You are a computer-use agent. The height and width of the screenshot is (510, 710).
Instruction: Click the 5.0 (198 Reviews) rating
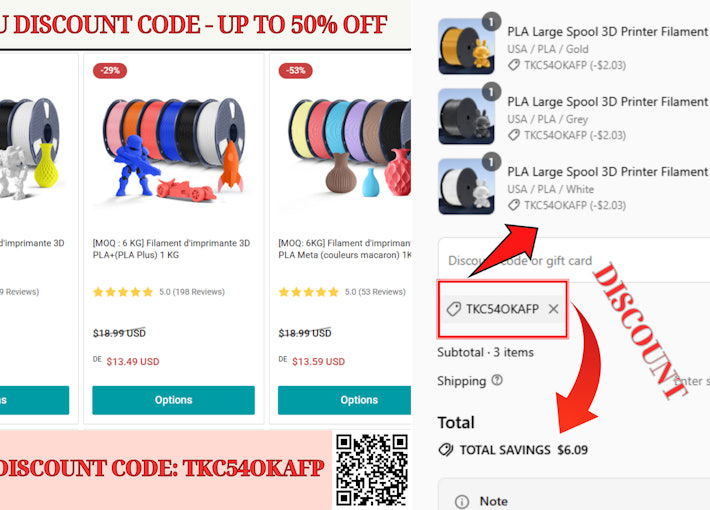[x=158, y=292]
